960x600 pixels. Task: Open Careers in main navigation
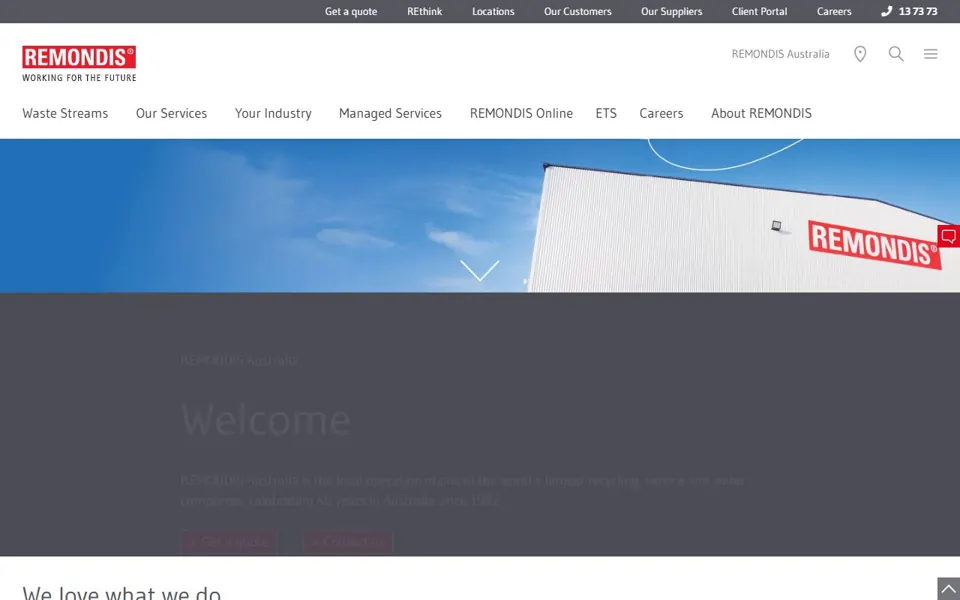coord(661,113)
